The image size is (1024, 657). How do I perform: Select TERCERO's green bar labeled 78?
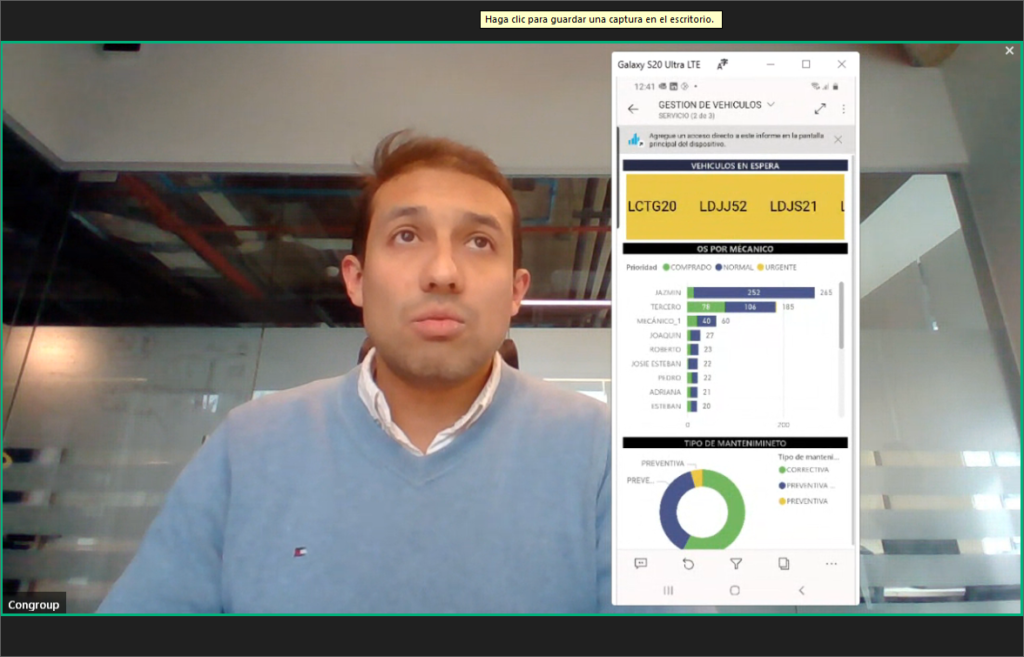(705, 307)
